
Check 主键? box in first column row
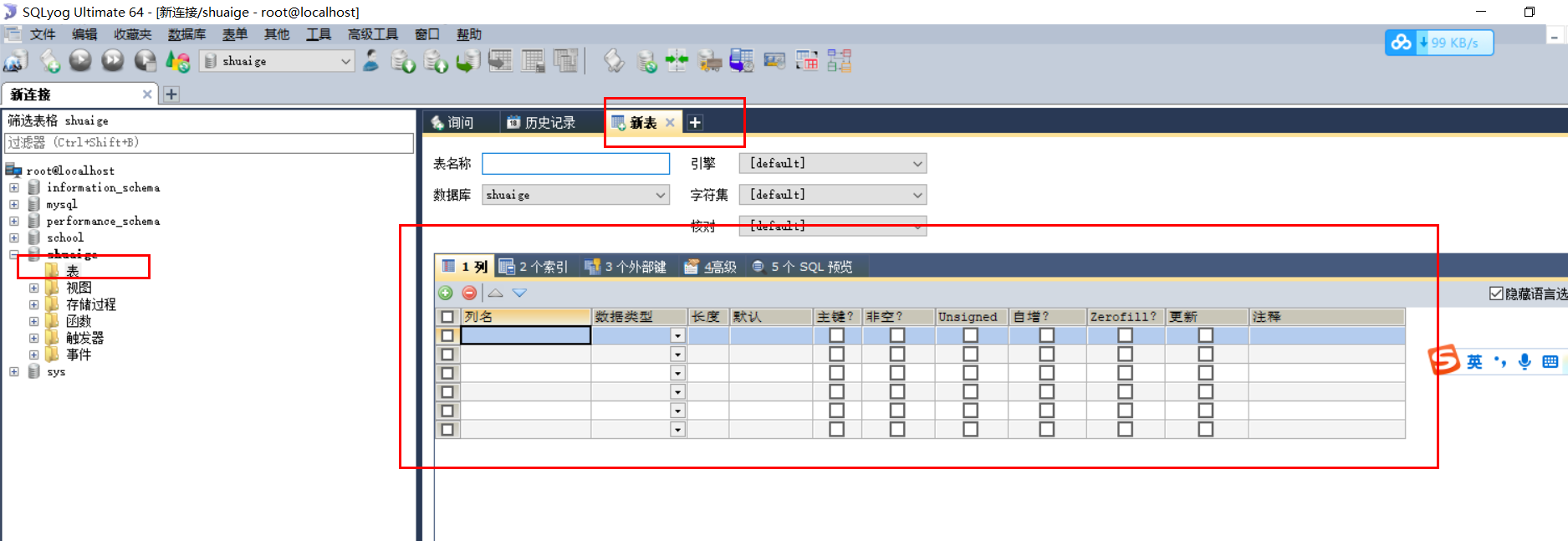836,335
